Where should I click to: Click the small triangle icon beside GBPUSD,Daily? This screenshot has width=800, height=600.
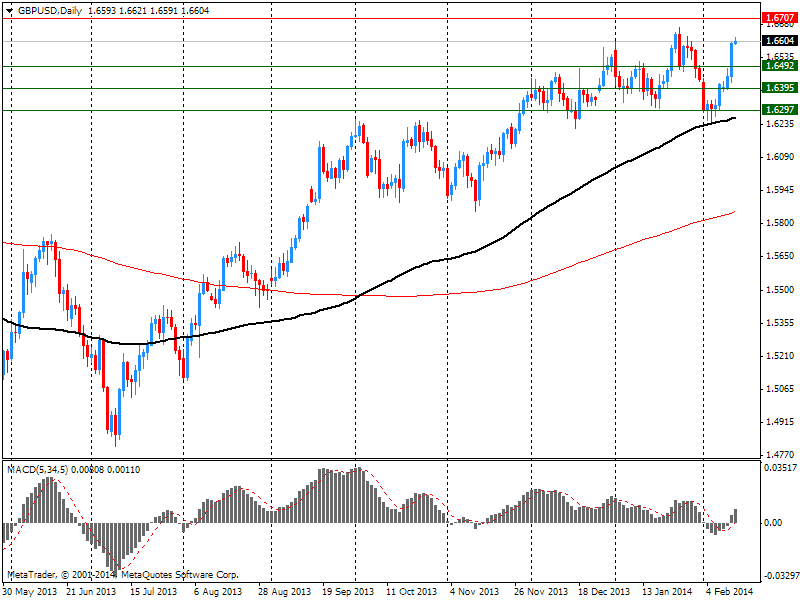coord(7,9)
